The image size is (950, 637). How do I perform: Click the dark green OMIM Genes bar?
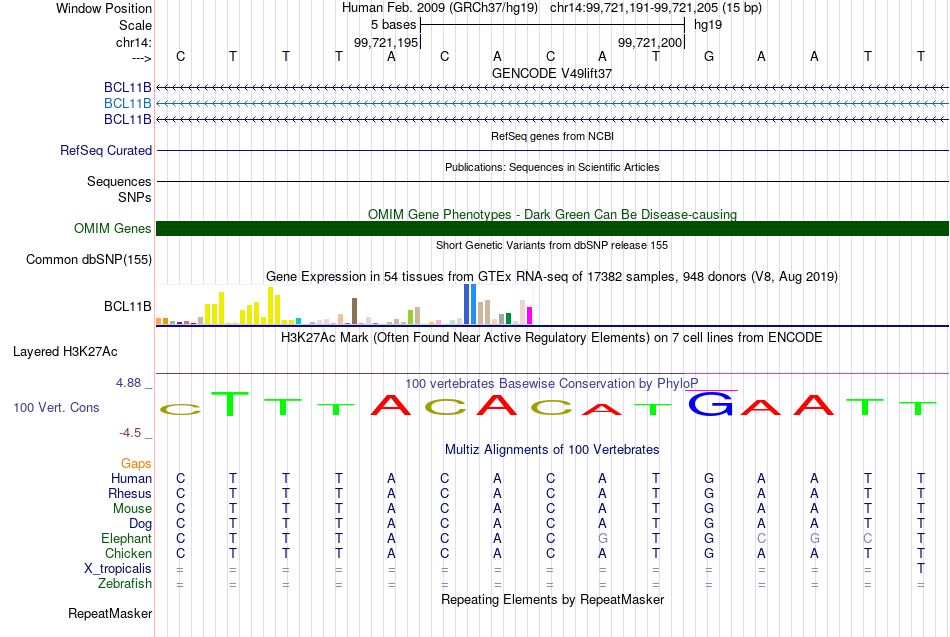coord(552,228)
